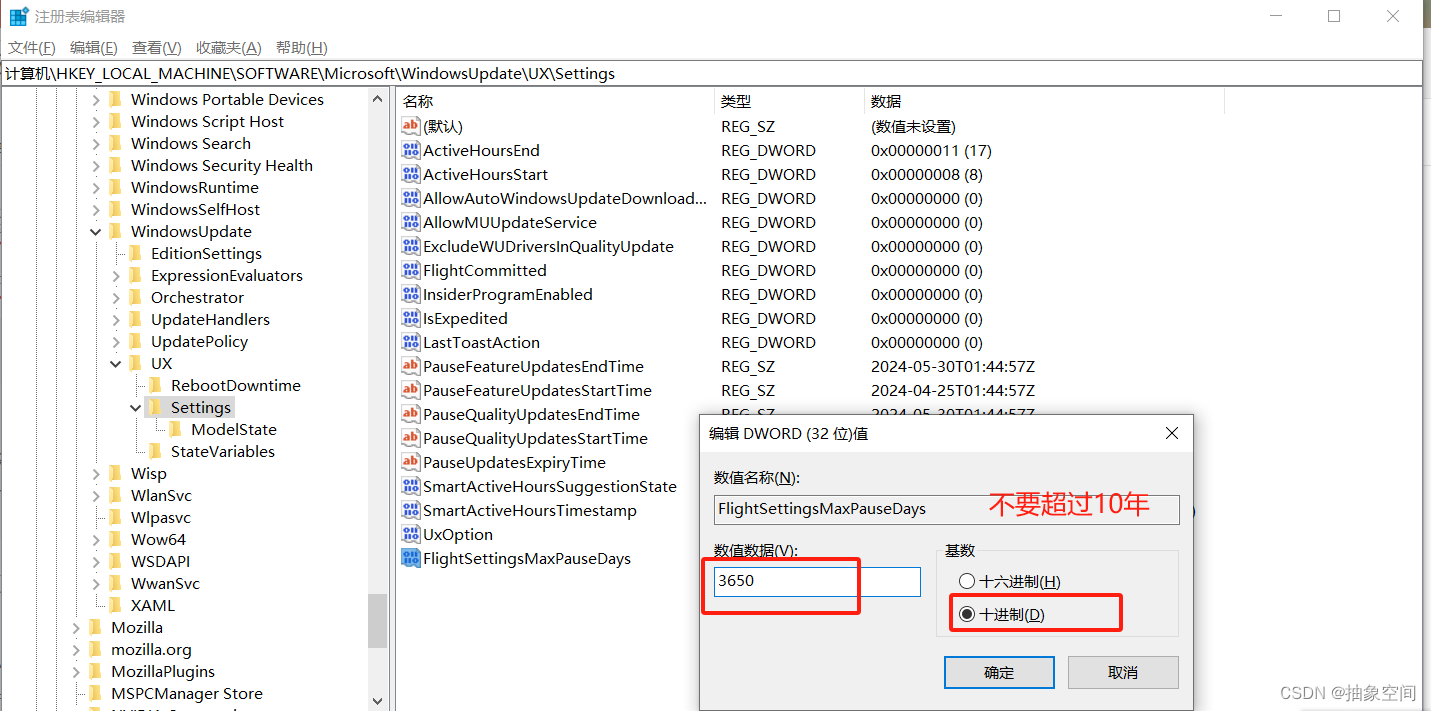Select the 十六进制(H) hexadecimal radio button
This screenshot has height=711, width=1431.
966,581
